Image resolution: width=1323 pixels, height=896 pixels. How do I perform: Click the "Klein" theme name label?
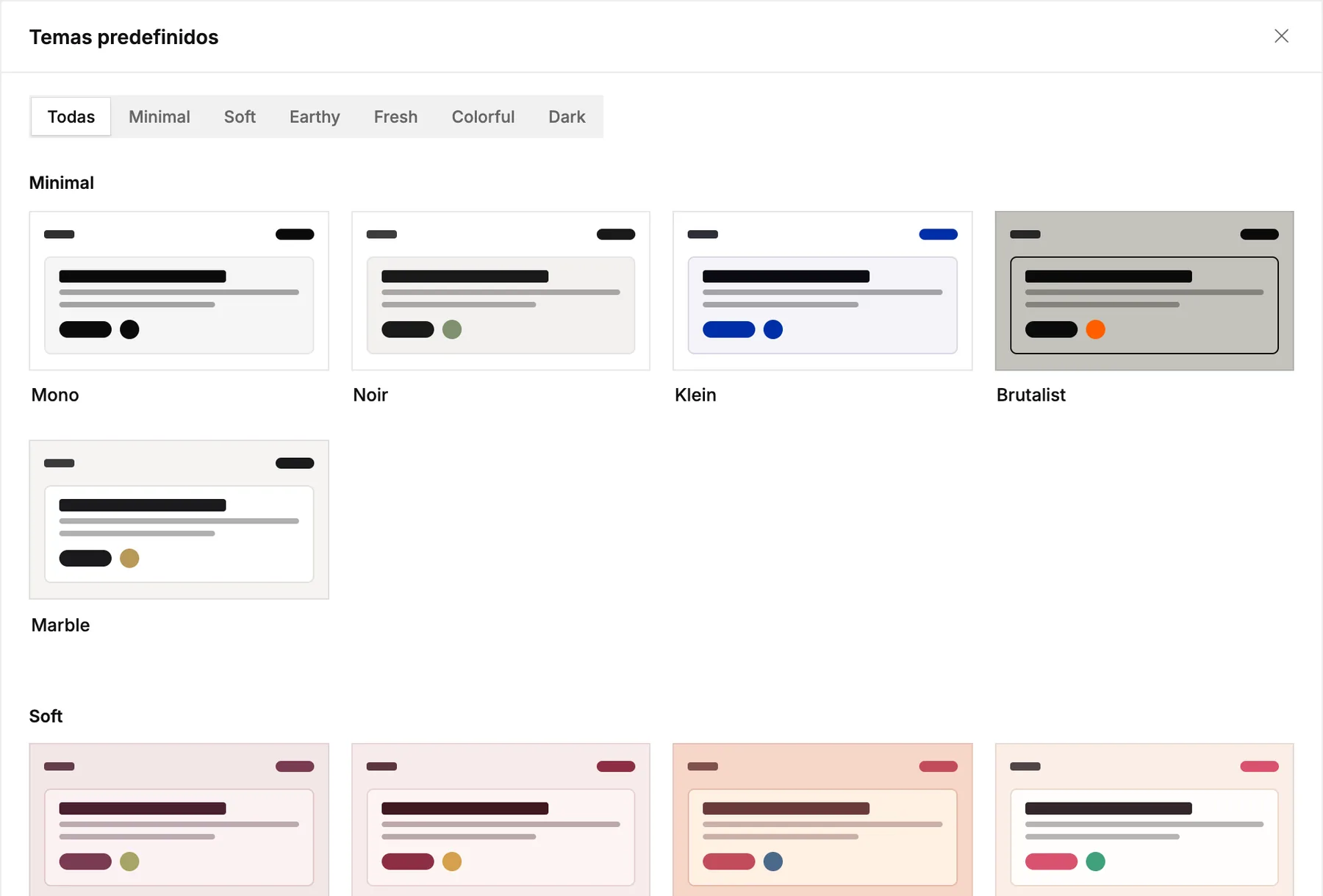pos(695,395)
